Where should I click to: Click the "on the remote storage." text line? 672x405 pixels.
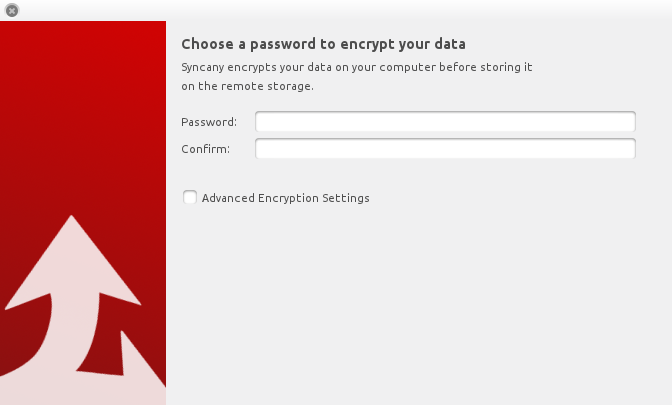click(247, 86)
